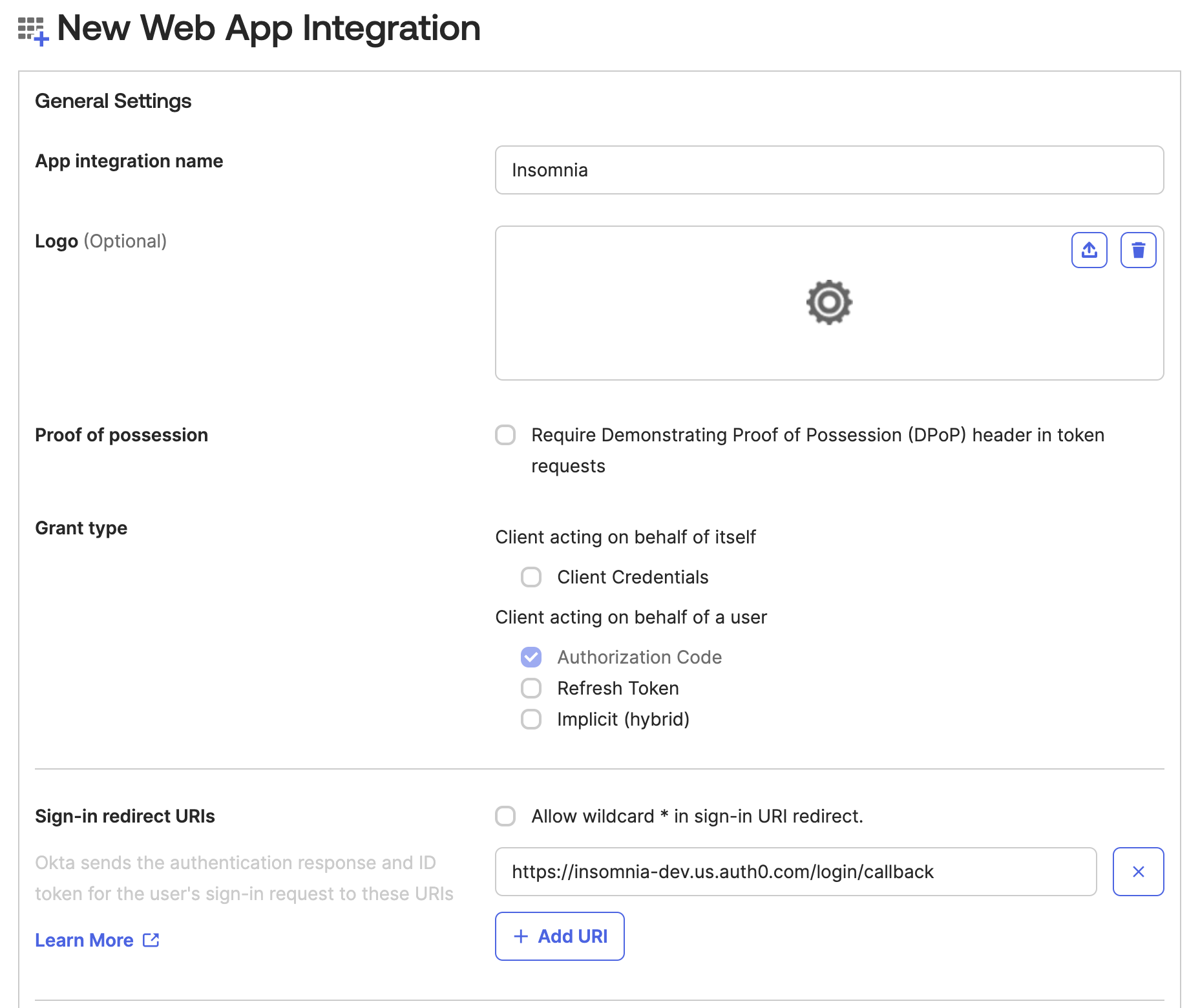Click the sign-in redirect URI input field
Image resolution: width=1189 pixels, height=1008 pixels.
click(795, 872)
